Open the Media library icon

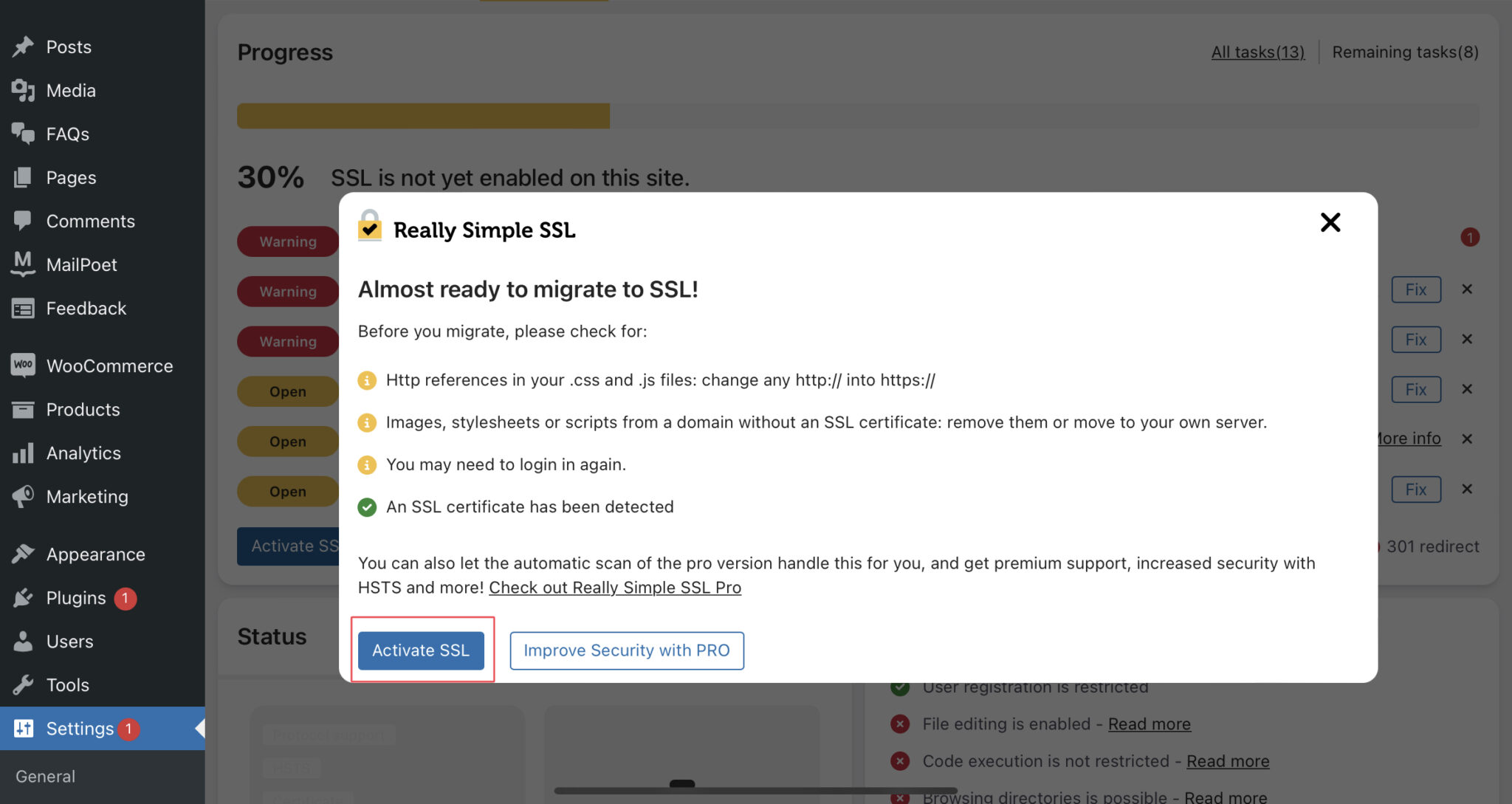(x=24, y=90)
